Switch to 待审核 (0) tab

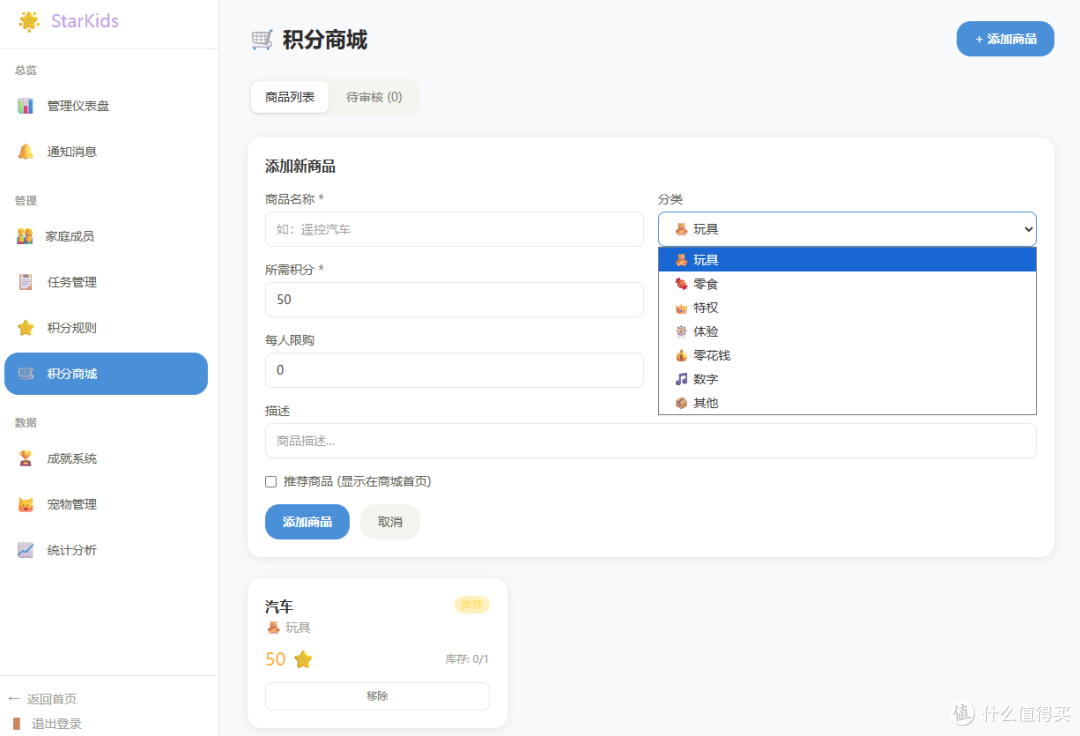coord(374,97)
